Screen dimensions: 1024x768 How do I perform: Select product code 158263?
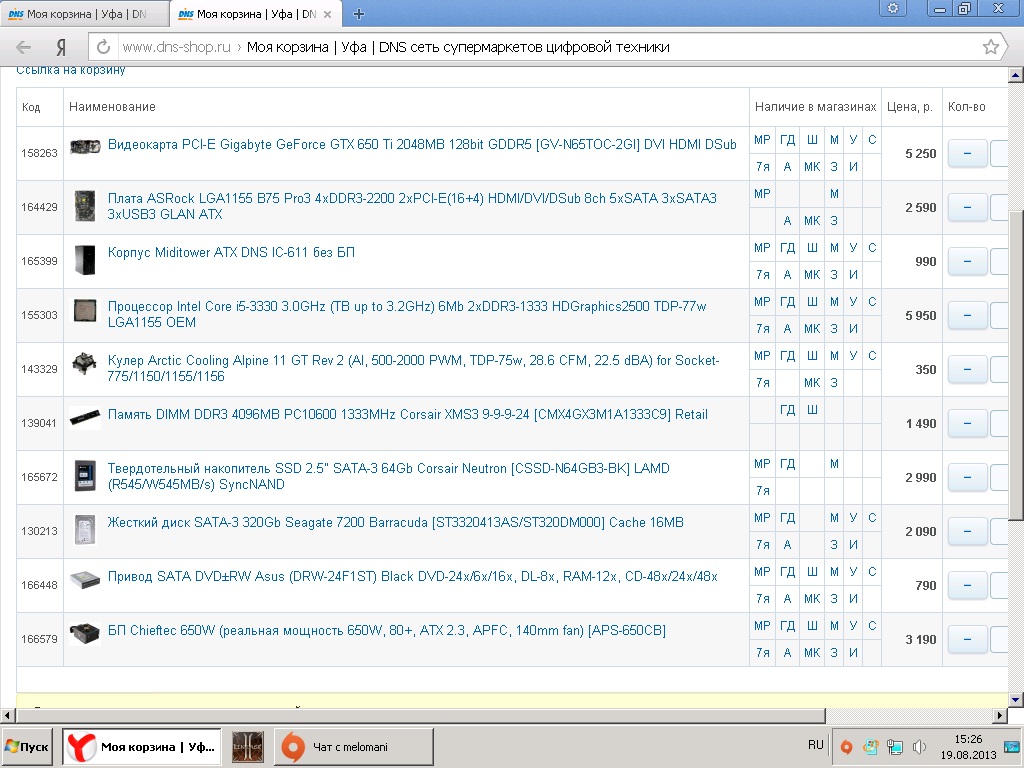[39, 153]
